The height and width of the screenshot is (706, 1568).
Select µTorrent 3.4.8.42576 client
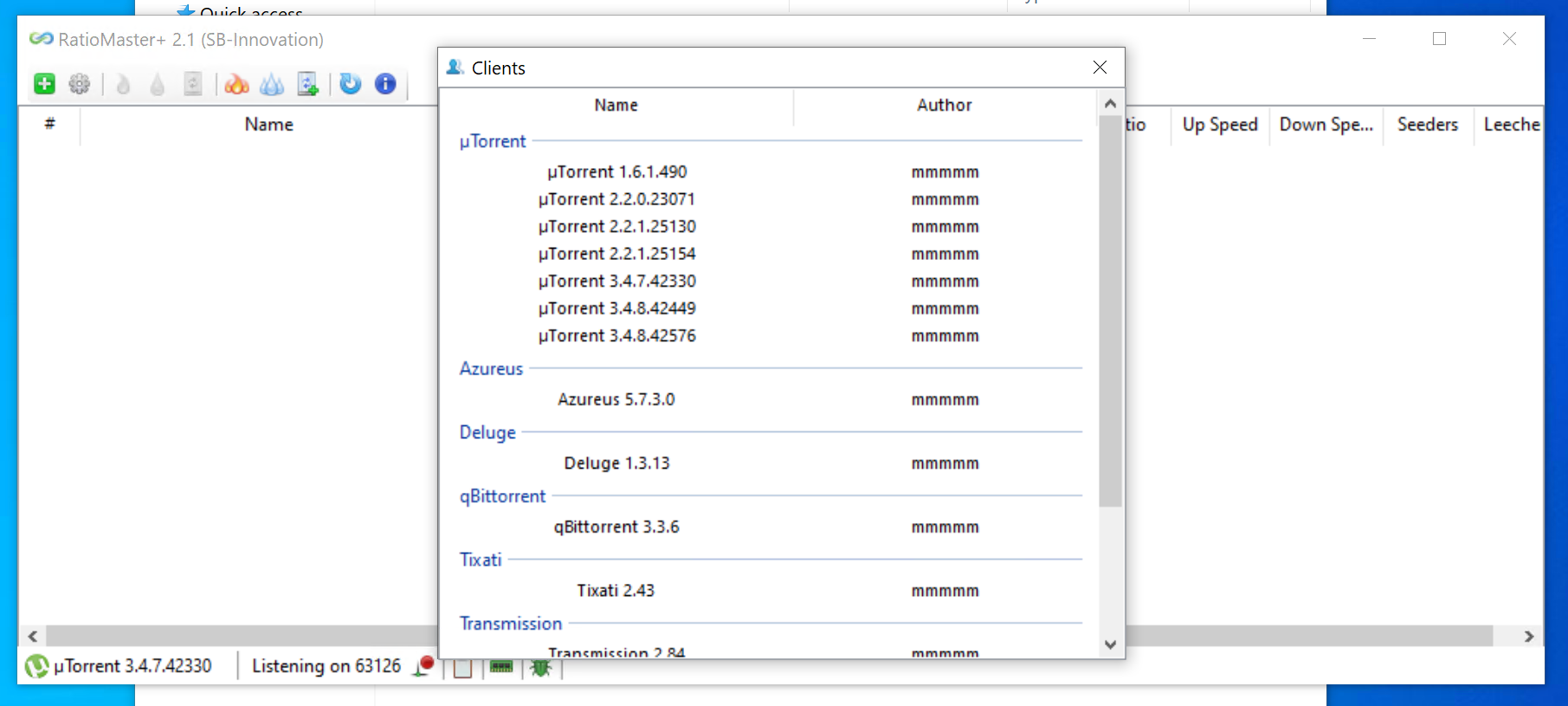617,336
